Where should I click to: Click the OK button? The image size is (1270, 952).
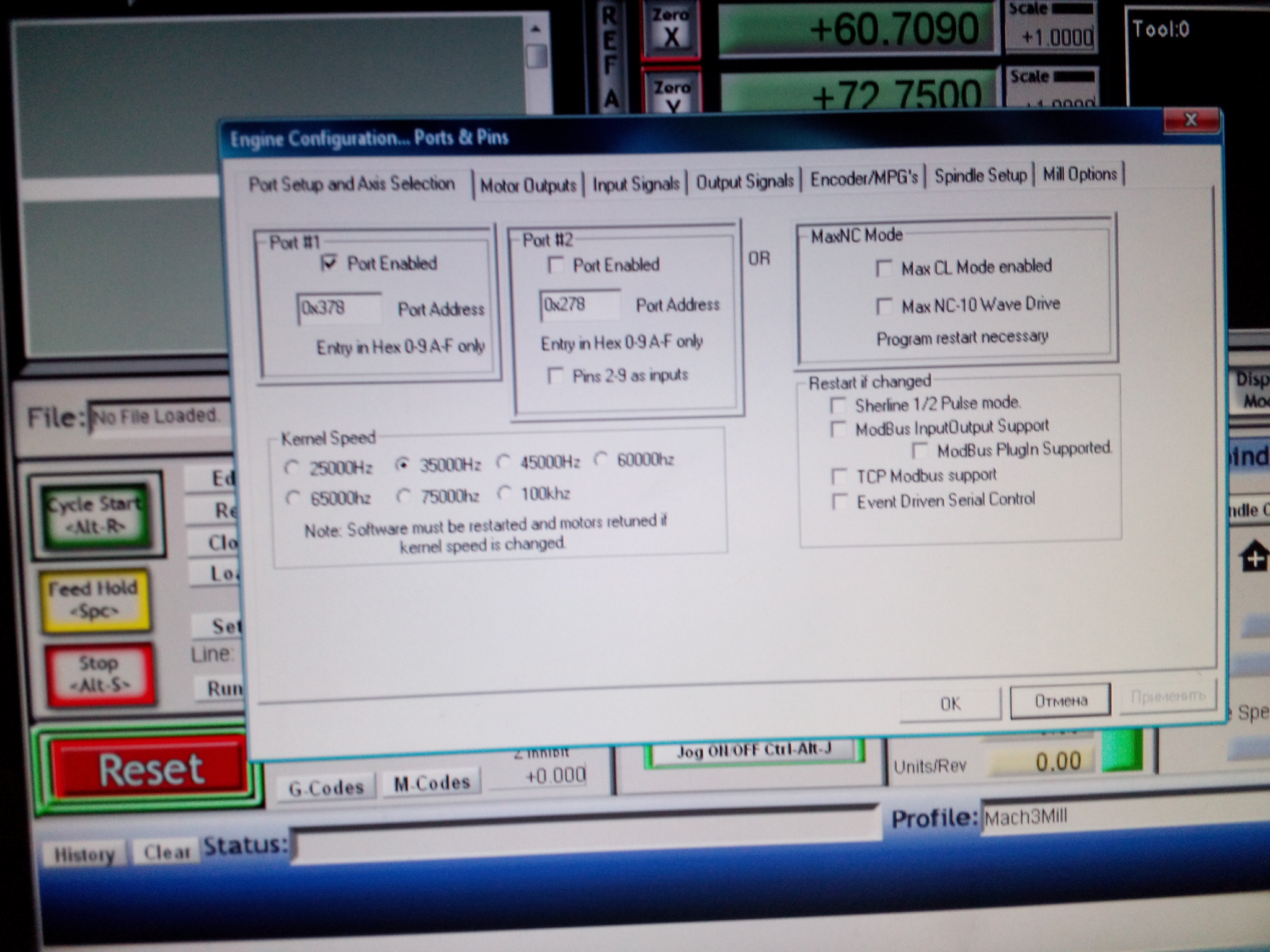pyautogui.click(x=949, y=704)
